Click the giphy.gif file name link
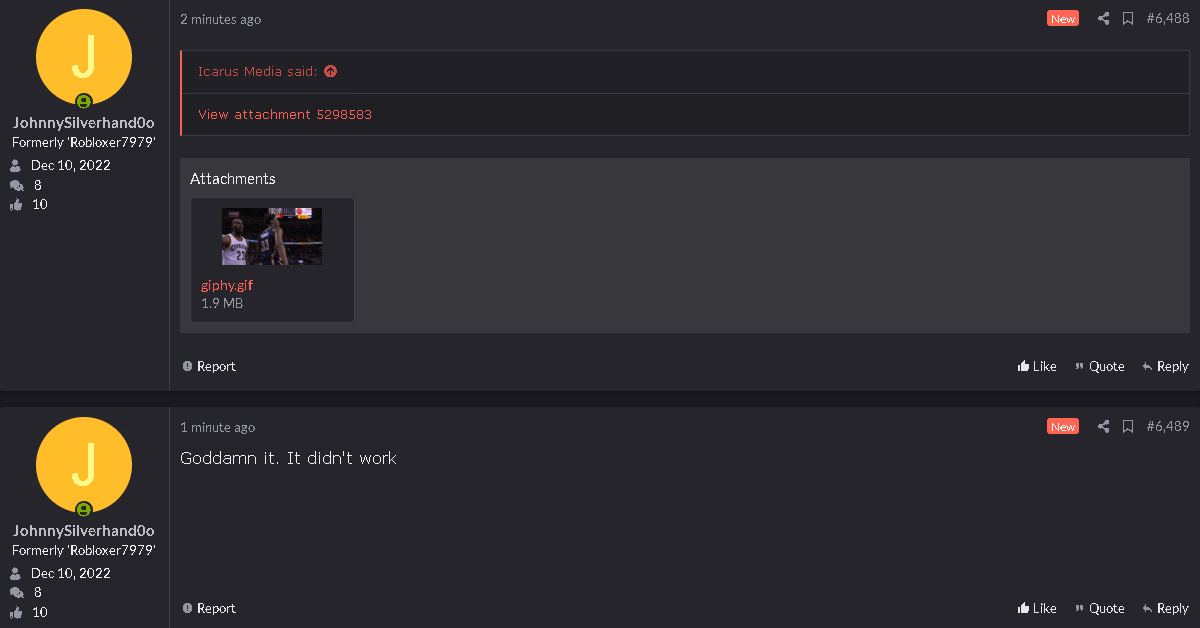Image resolution: width=1200 pixels, height=628 pixels. [227, 285]
